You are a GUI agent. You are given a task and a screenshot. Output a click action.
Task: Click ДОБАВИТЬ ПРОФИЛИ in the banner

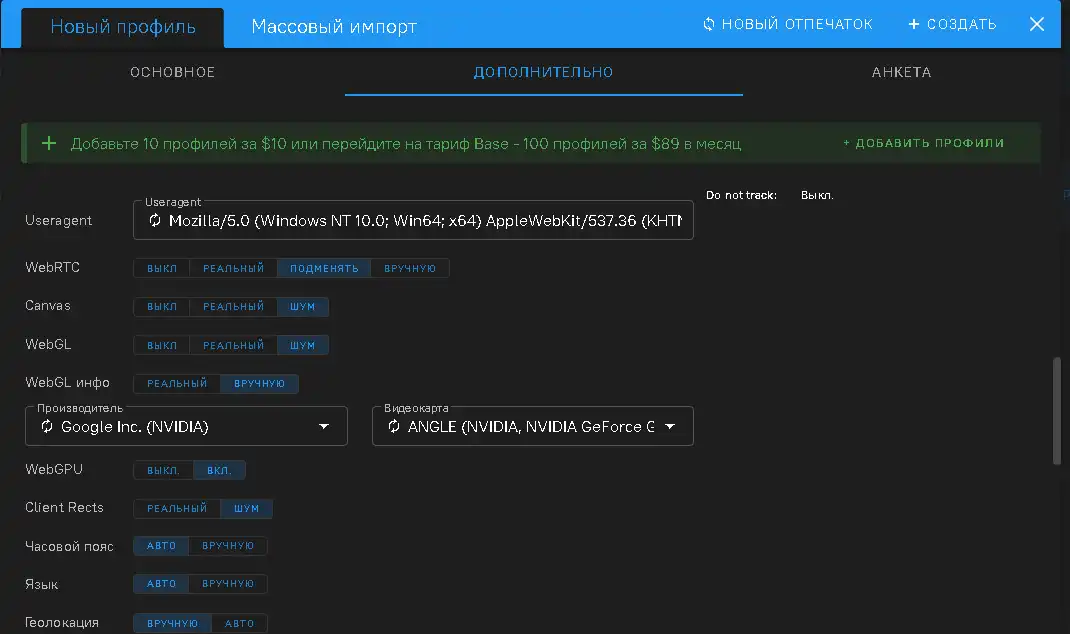[x=924, y=143]
